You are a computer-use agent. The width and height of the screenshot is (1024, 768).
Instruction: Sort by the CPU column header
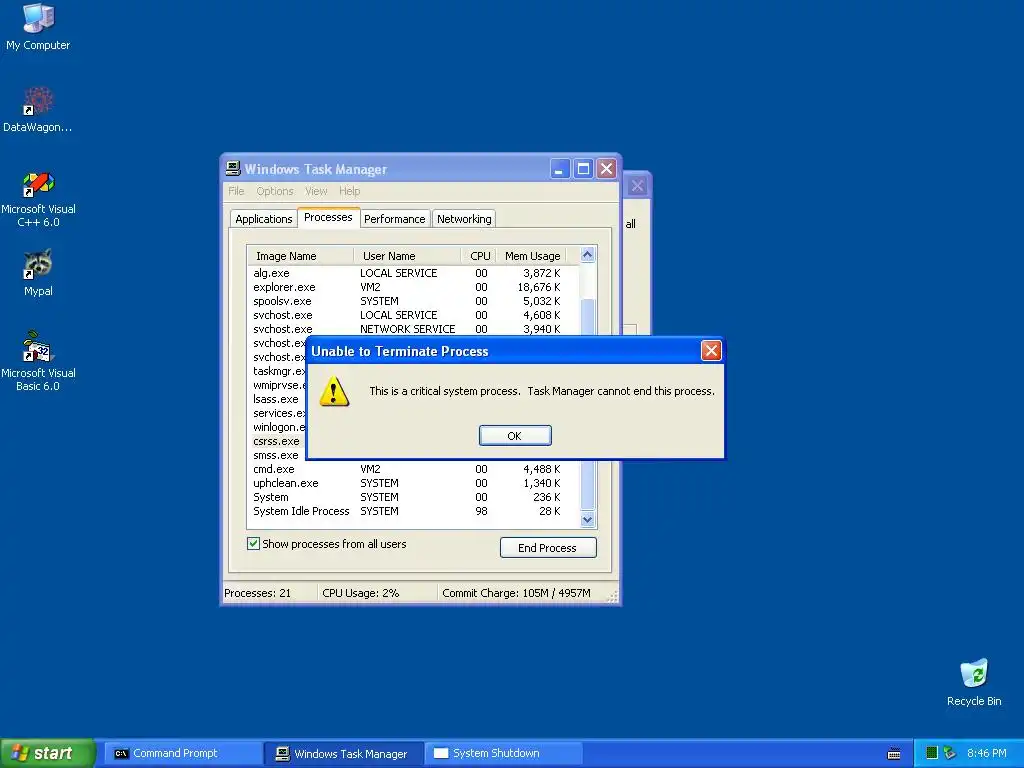click(479, 255)
